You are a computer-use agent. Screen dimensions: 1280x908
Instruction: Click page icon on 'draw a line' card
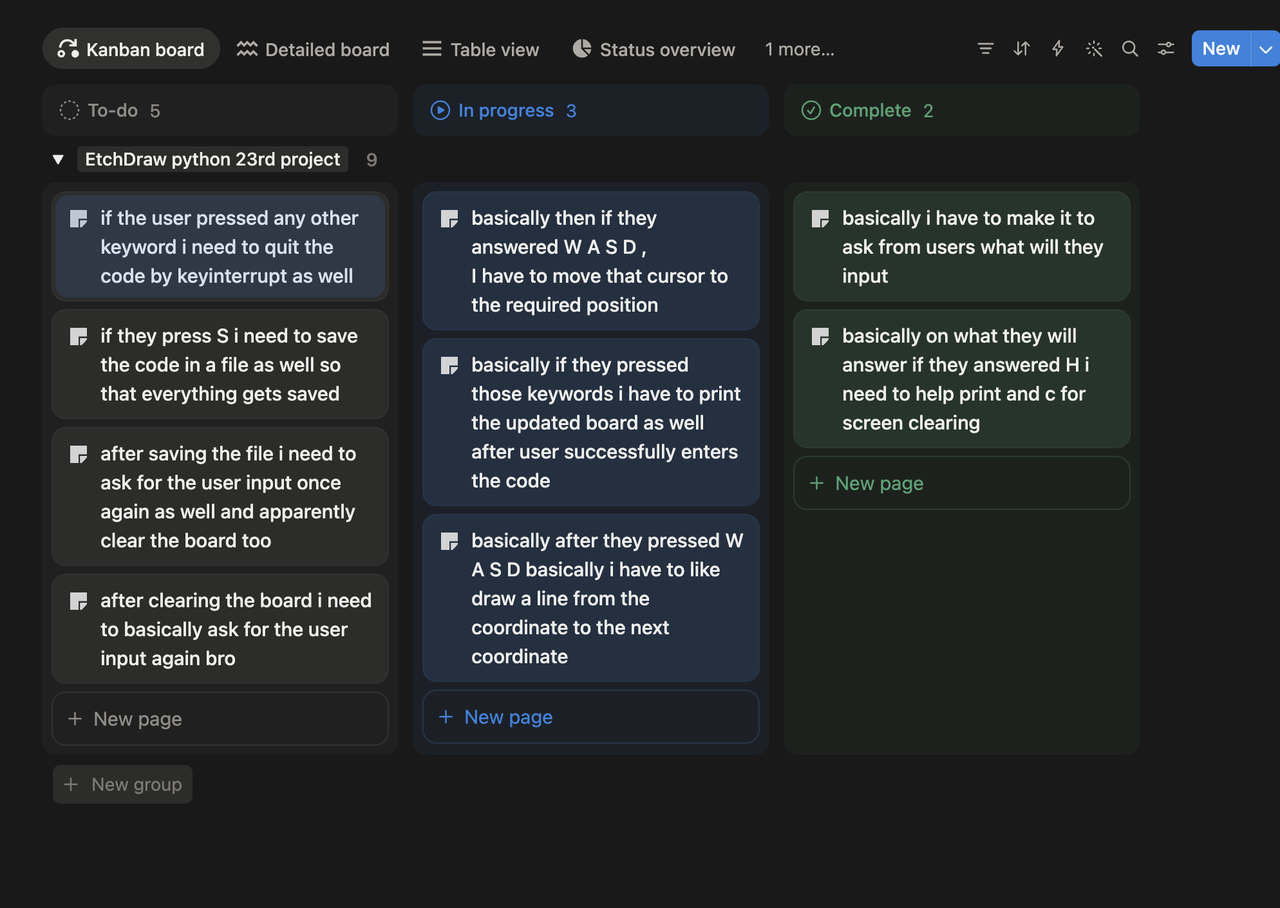click(450, 542)
